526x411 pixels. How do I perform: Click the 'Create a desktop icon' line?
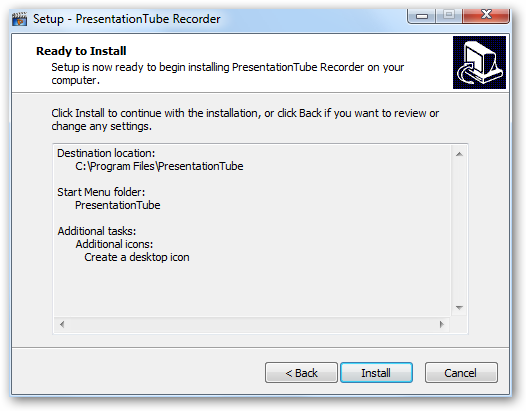[137, 257]
